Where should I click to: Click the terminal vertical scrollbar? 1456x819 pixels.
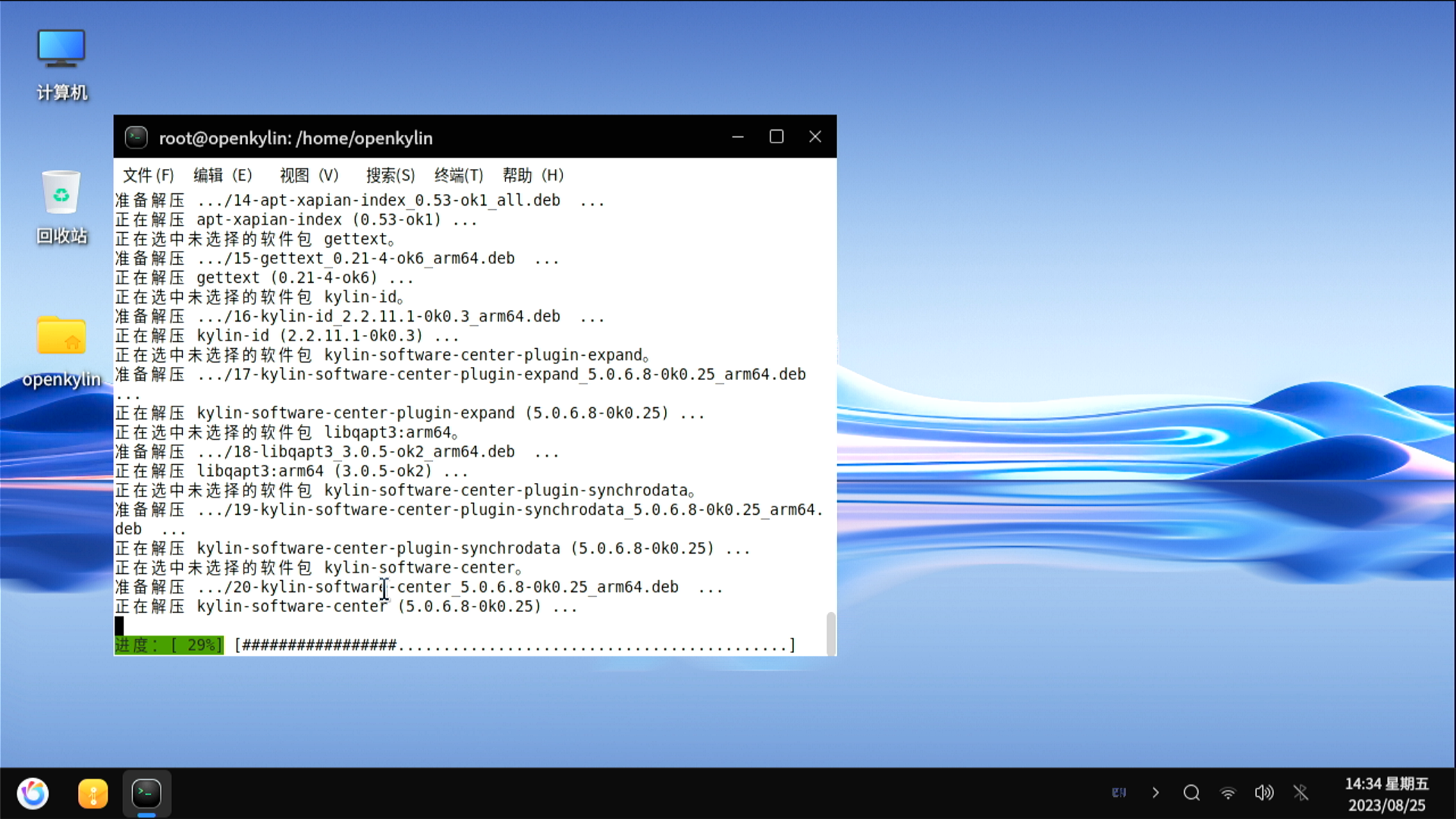tap(831, 633)
